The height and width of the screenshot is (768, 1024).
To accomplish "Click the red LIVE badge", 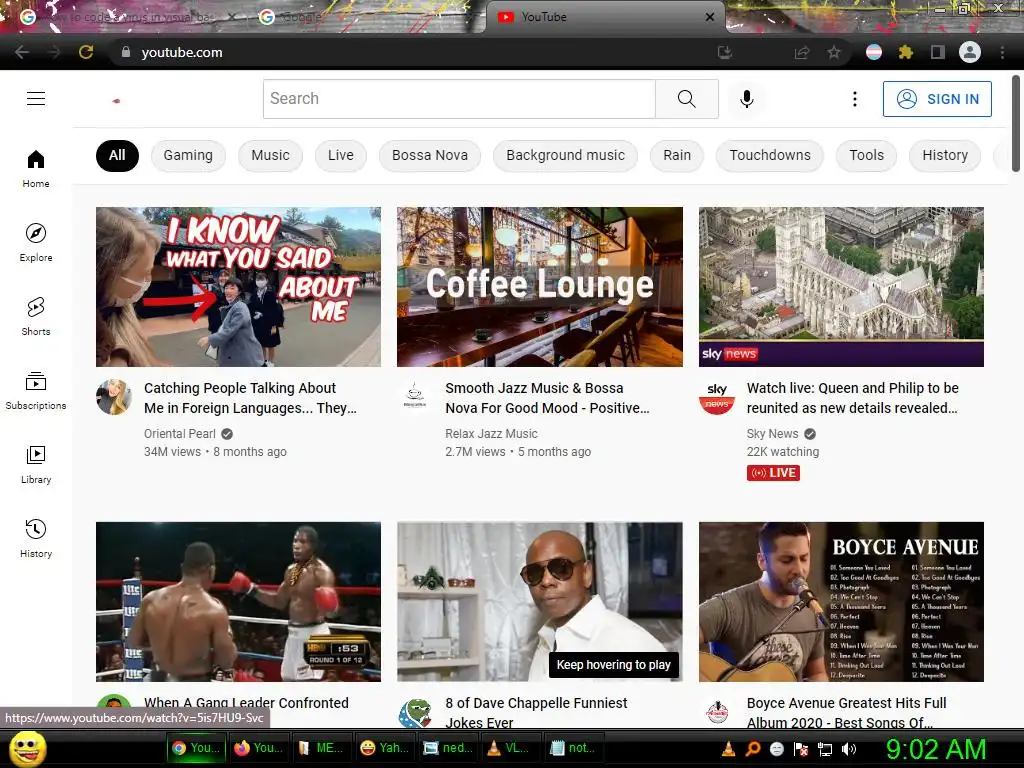I will (x=773, y=473).
